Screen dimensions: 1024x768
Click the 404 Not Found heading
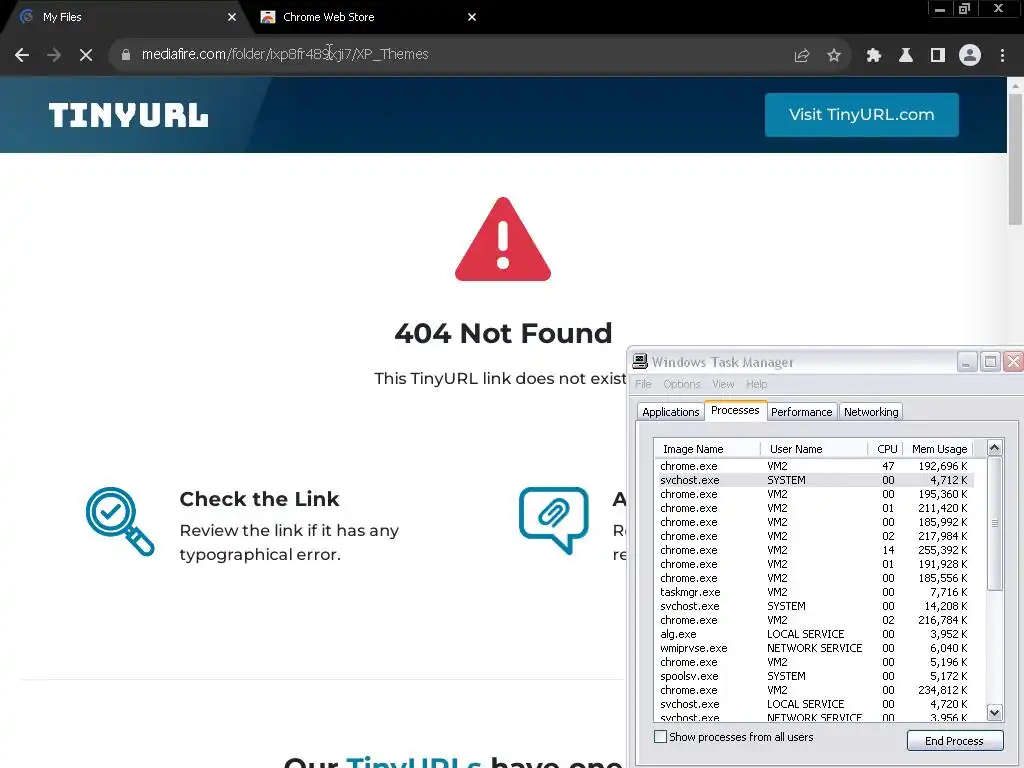click(x=503, y=333)
